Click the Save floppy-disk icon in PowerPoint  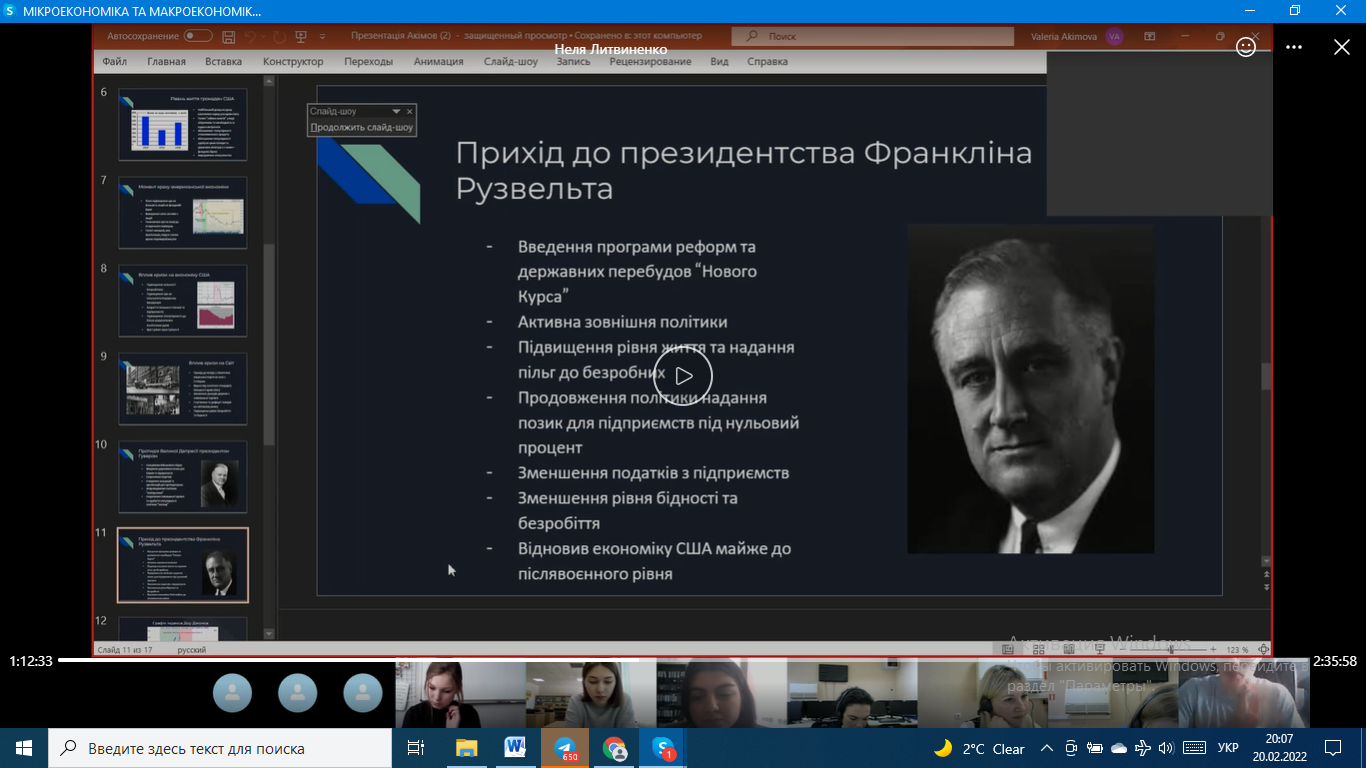coord(229,36)
